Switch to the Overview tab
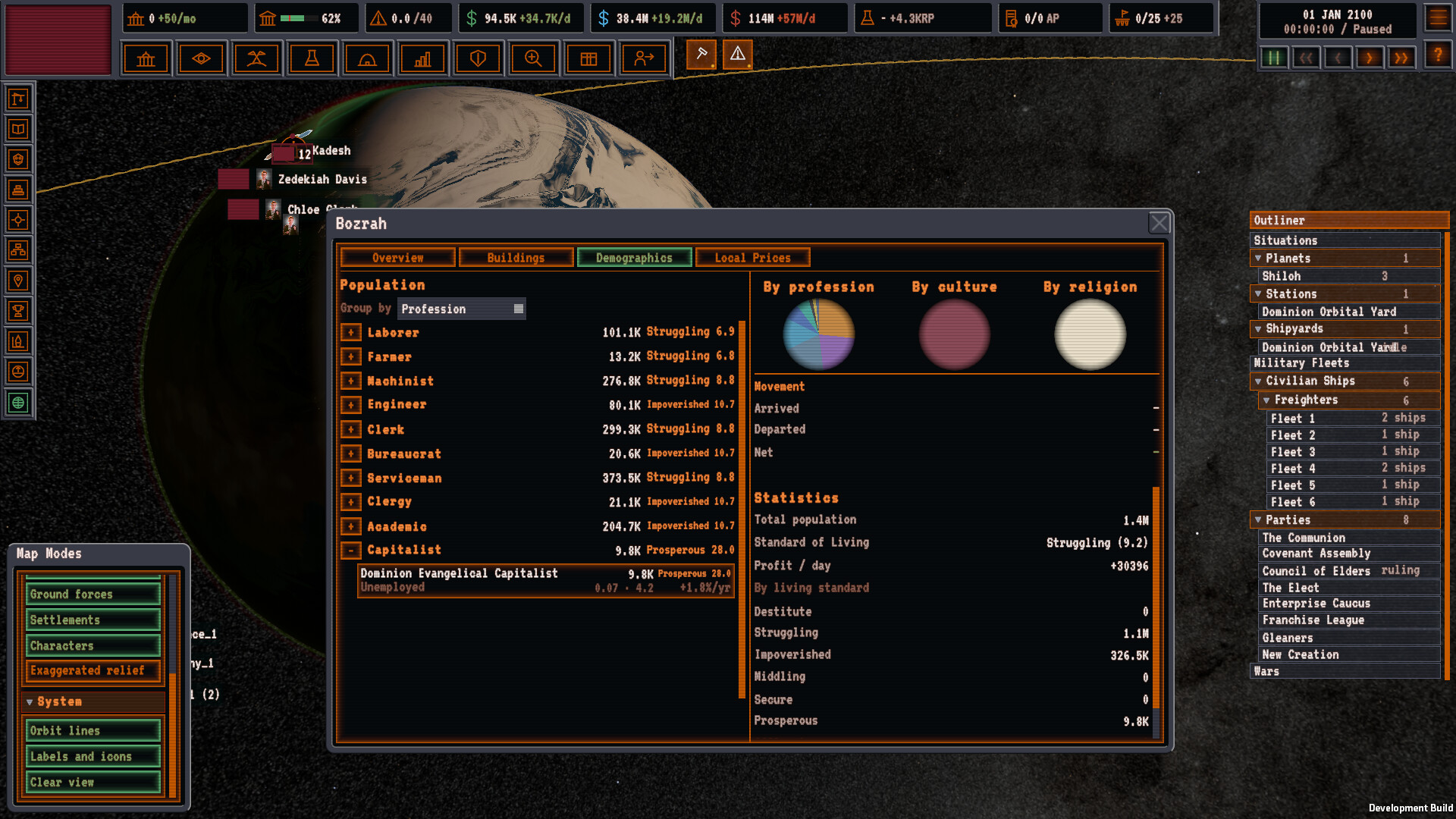The height and width of the screenshot is (819, 1456). [398, 258]
